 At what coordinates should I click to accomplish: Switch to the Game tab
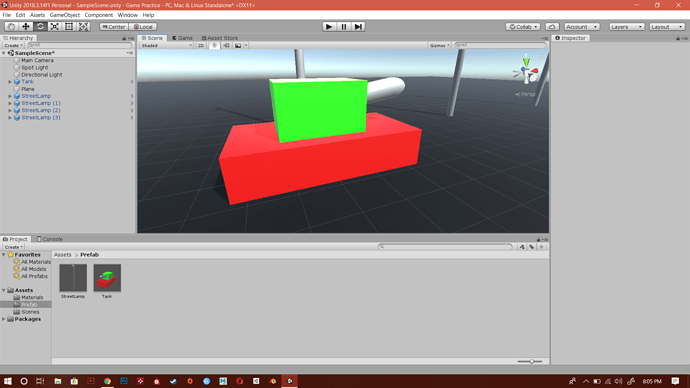[182, 38]
